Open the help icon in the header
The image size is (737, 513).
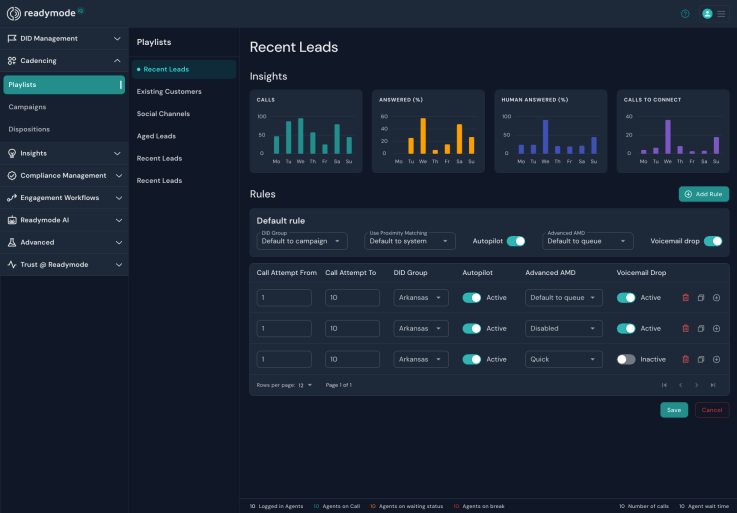point(685,14)
